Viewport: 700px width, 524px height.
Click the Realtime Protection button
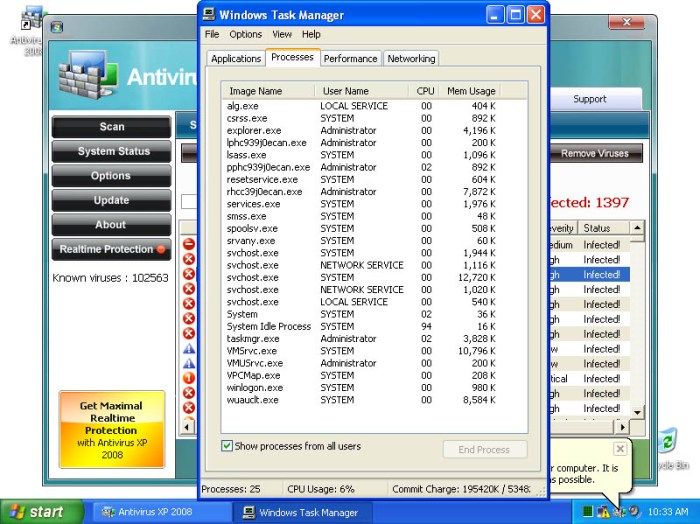click(x=112, y=250)
